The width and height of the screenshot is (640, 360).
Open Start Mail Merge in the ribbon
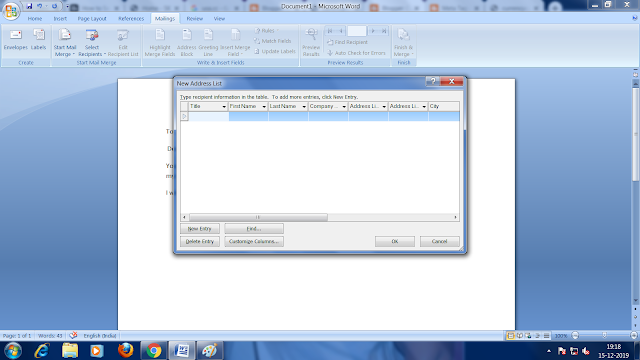click(65, 43)
